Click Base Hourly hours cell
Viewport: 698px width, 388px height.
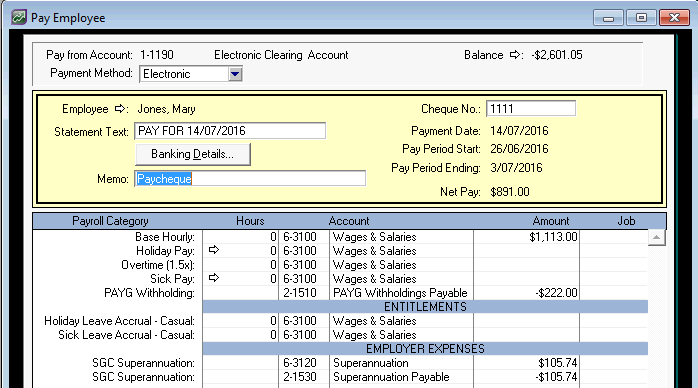(x=240, y=237)
